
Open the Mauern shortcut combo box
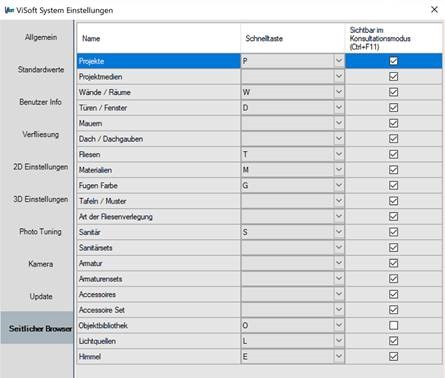(x=292, y=123)
